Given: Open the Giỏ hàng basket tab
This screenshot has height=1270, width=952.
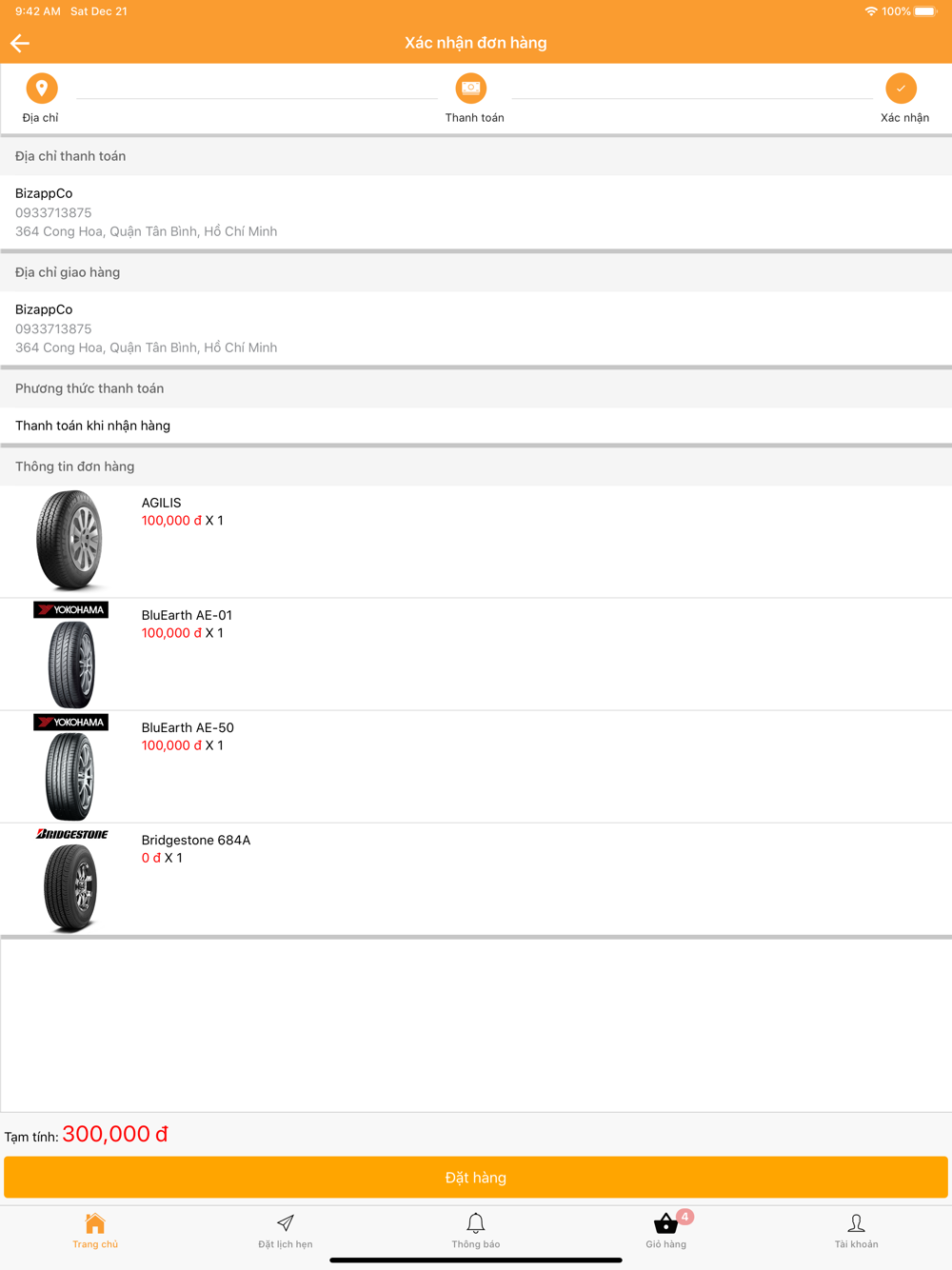Looking at the screenshot, I should [x=666, y=1231].
